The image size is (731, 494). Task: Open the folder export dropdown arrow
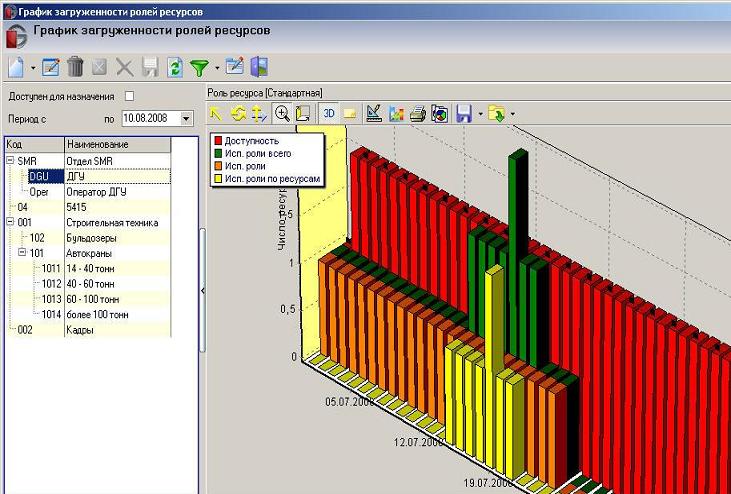[x=513, y=114]
